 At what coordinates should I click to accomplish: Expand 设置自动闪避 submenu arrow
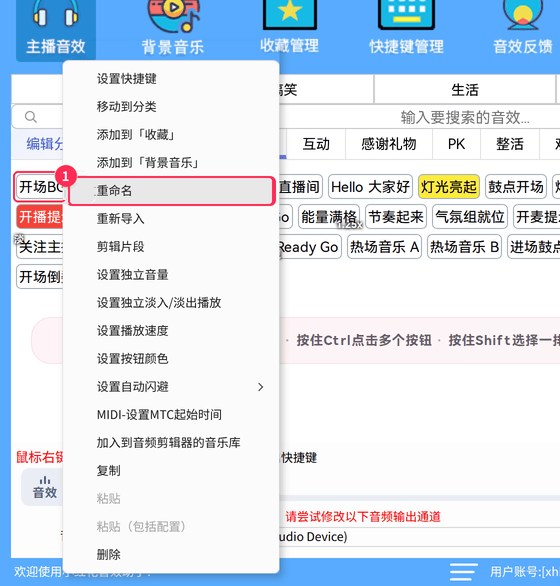pyautogui.click(x=261, y=387)
